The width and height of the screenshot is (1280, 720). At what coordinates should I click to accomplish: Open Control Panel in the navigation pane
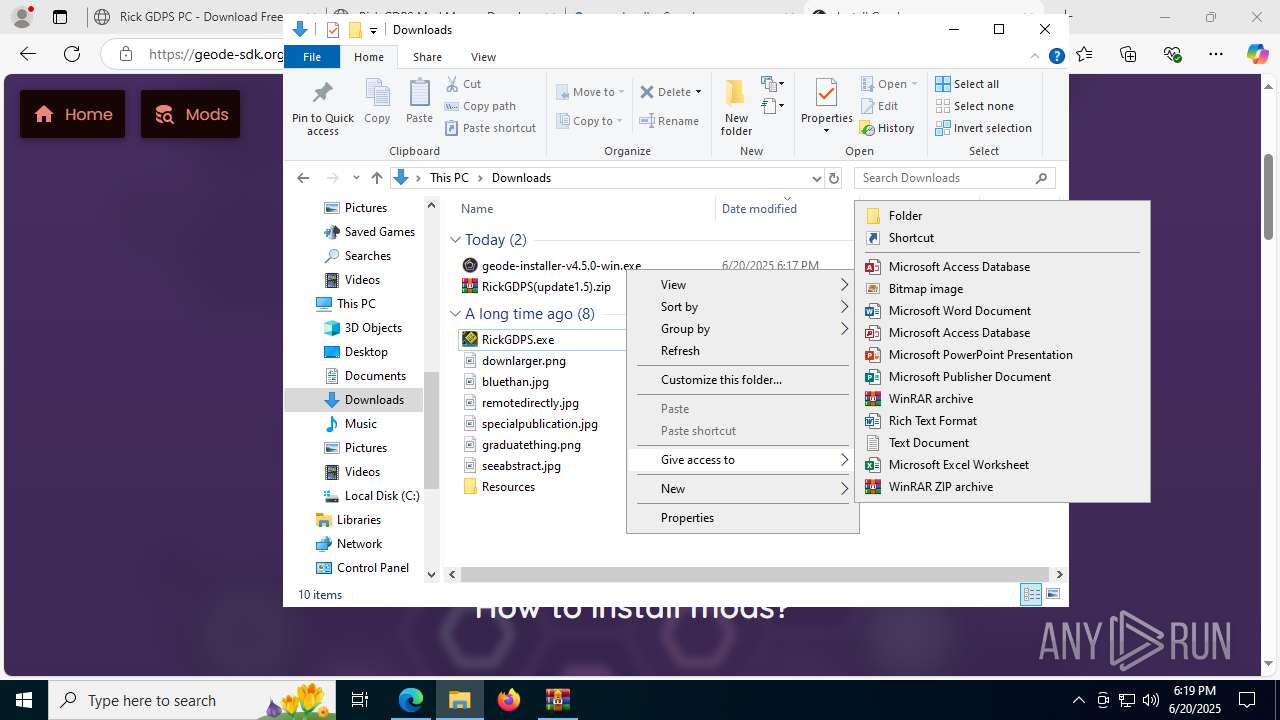[363, 568]
